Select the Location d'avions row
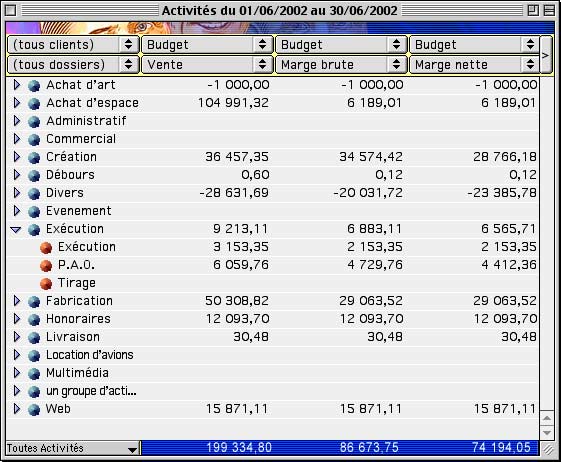This screenshot has height=462, width=561. tap(273, 355)
